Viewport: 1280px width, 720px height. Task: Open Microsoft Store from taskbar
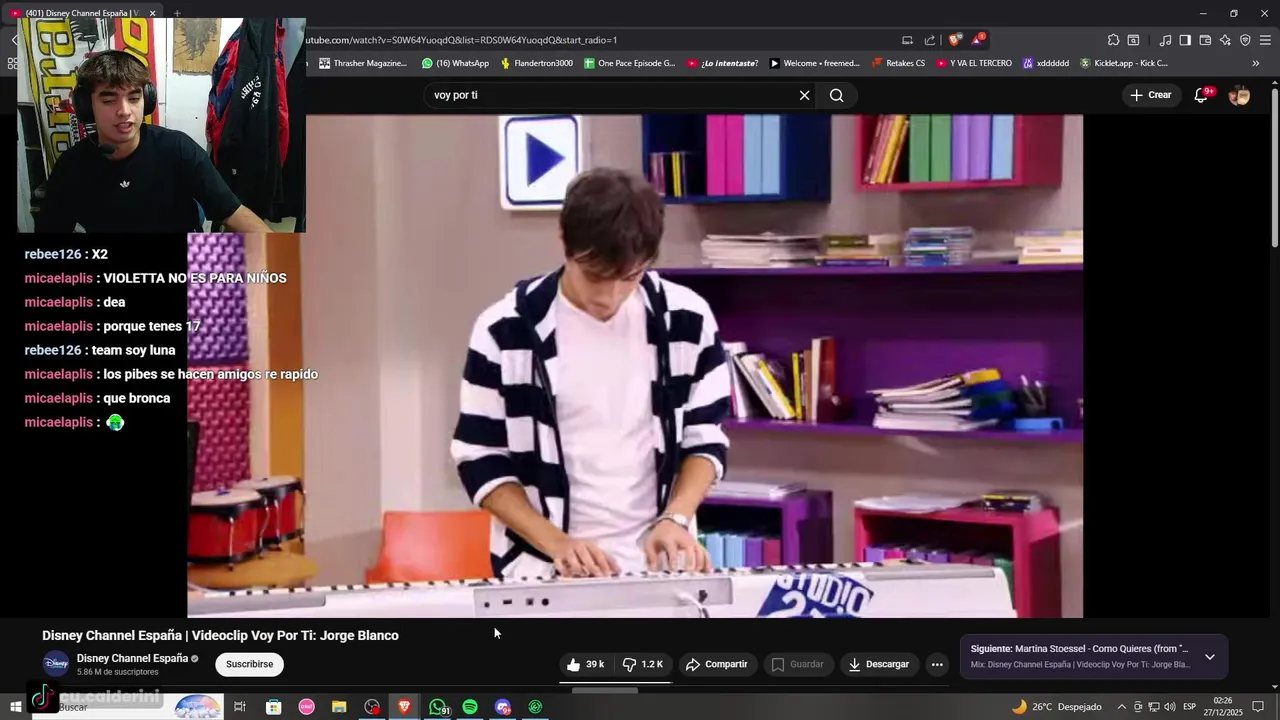click(x=273, y=707)
